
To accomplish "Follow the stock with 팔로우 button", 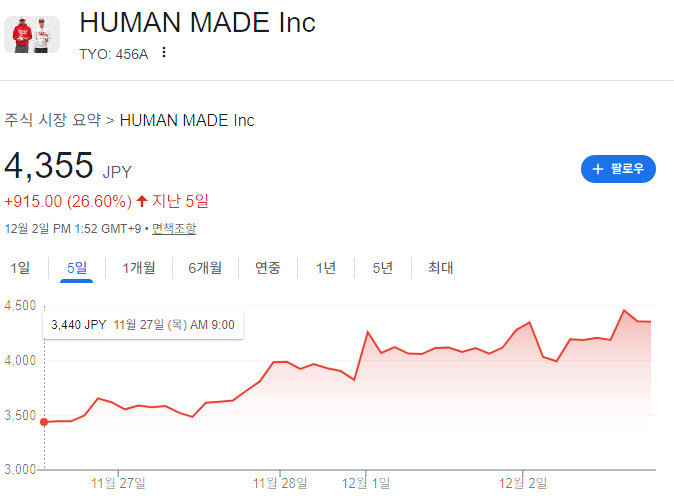I will (x=618, y=169).
